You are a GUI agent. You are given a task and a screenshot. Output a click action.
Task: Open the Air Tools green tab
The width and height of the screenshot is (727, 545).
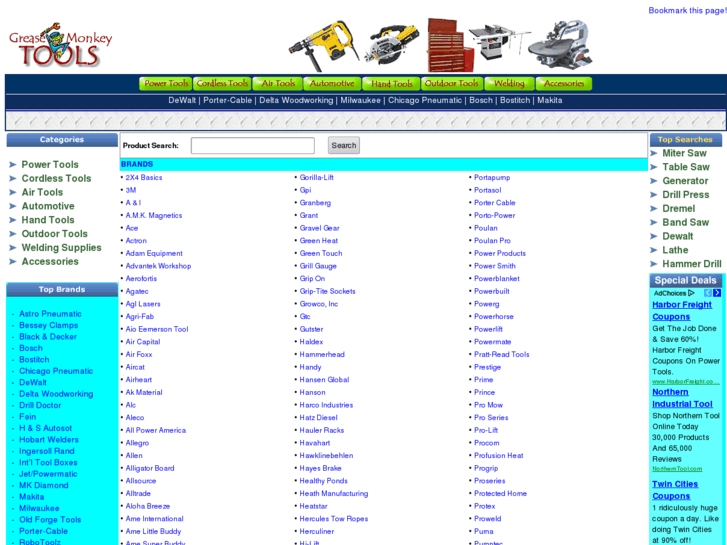pos(278,83)
